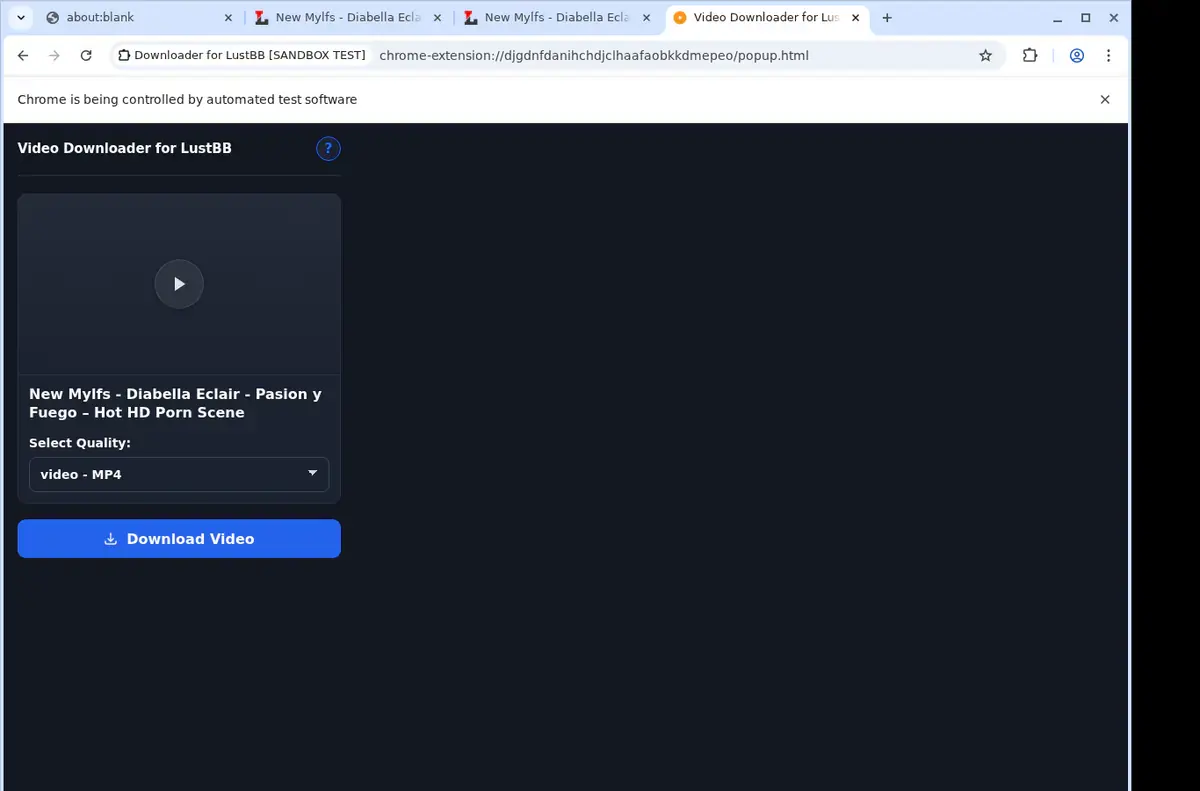Click the Select Quality label
The height and width of the screenshot is (791, 1200).
(x=80, y=443)
